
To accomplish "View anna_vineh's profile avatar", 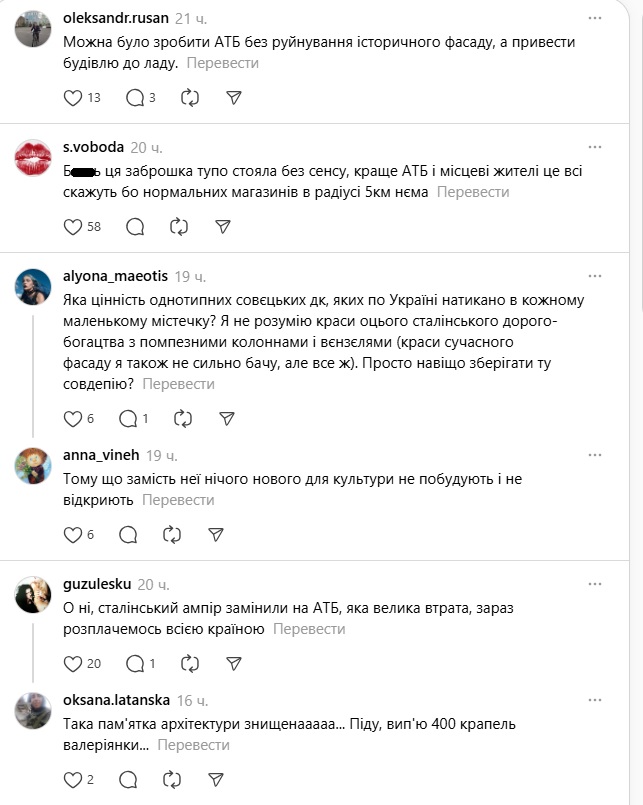I will click(34, 465).
